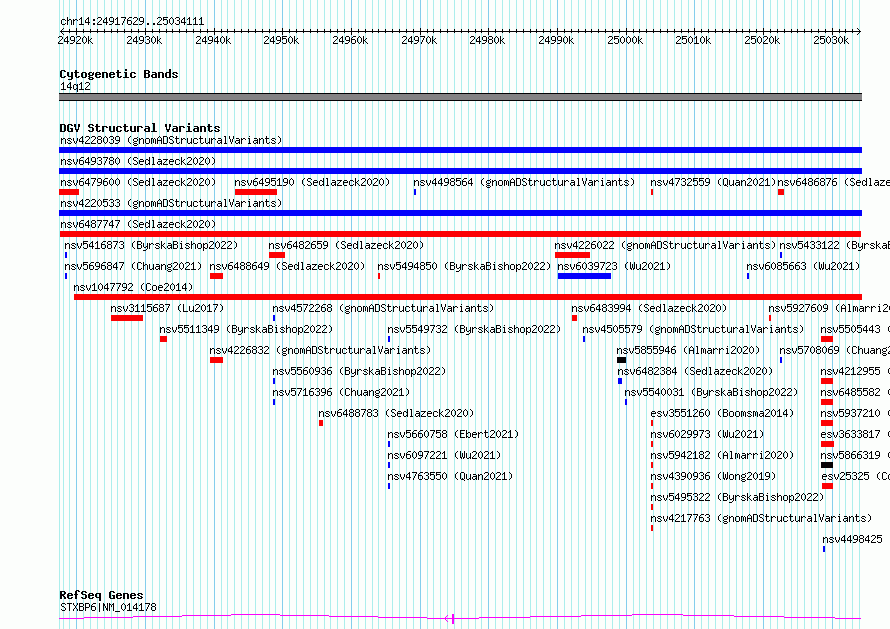Click the chr14:24917629..25034111 coordinates label
This screenshot has height=629, width=890.
coord(132,22)
